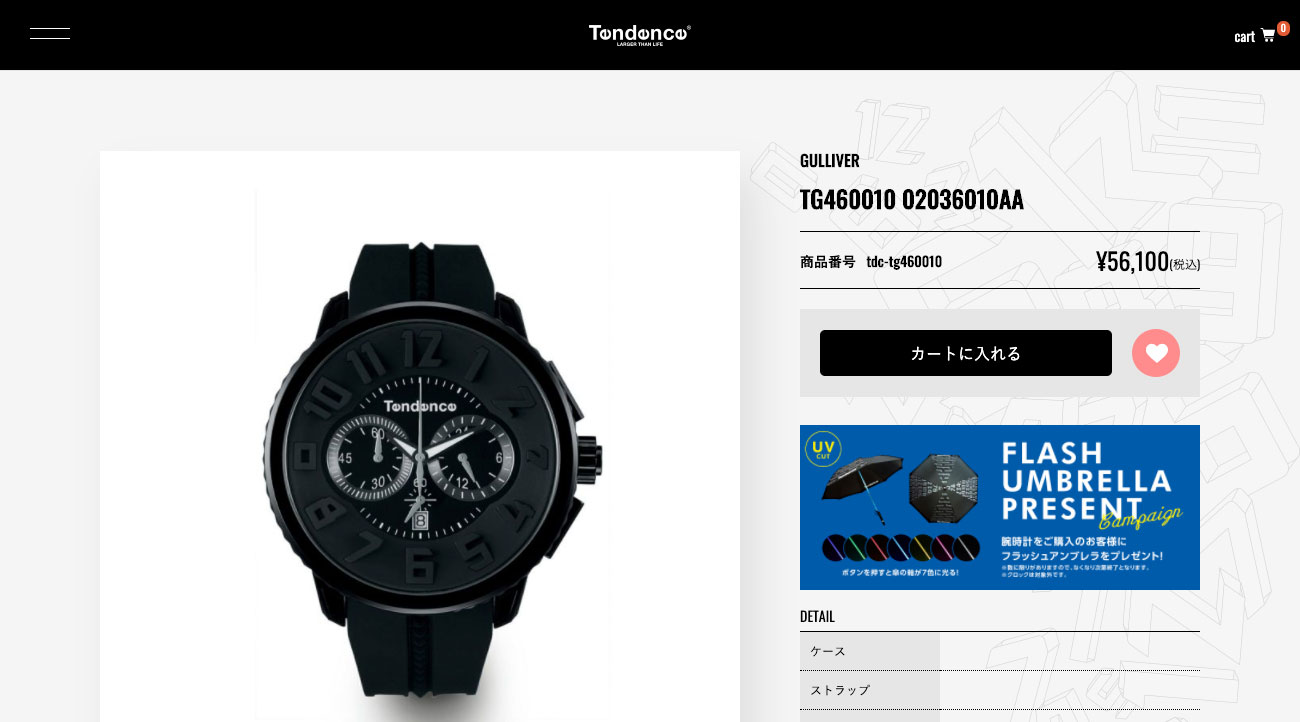Click the GULLIVER collection label
The height and width of the screenshot is (722, 1300).
coord(830,160)
